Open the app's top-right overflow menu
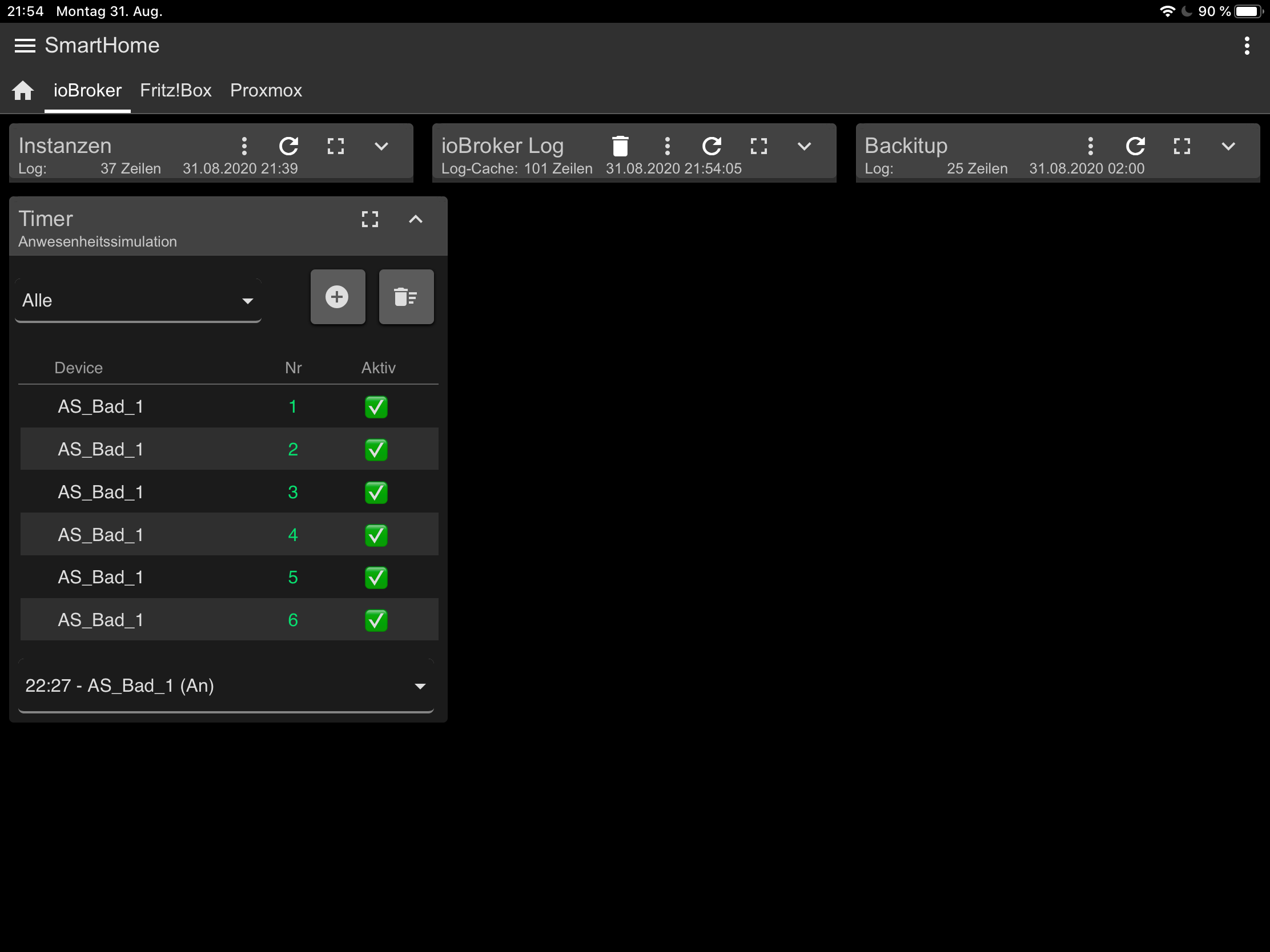Viewport: 1270px width, 952px height. pos(1247,45)
